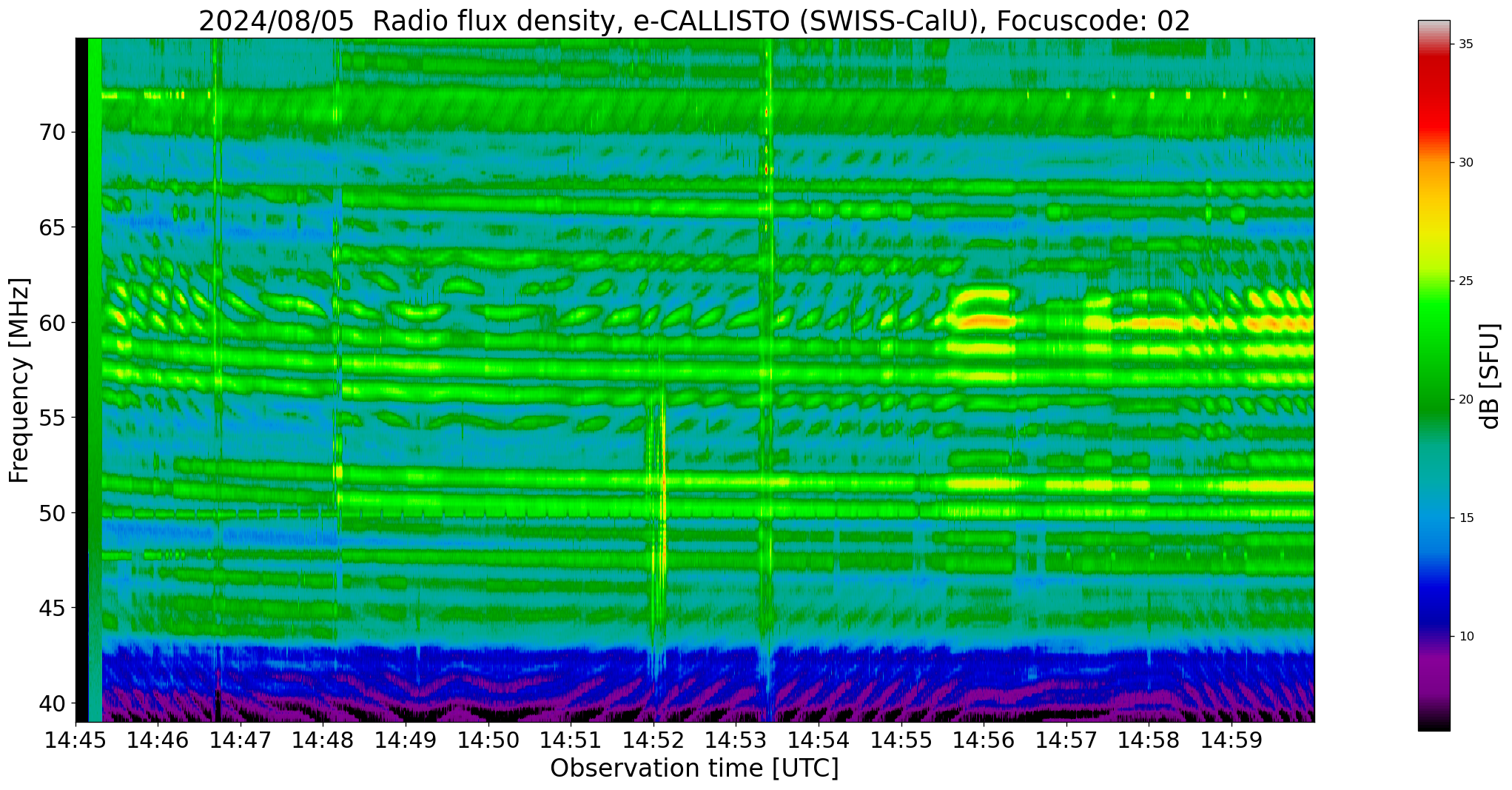The image size is (1512, 790).
Task: Click the plot title text at top
Action: click(694, 20)
